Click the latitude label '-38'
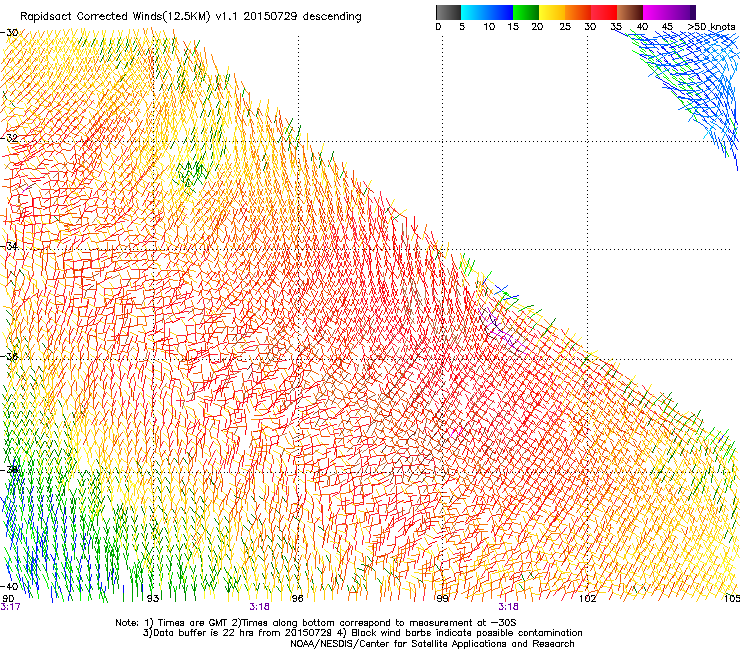The width and height of the screenshot is (740, 650). pos(9,470)
